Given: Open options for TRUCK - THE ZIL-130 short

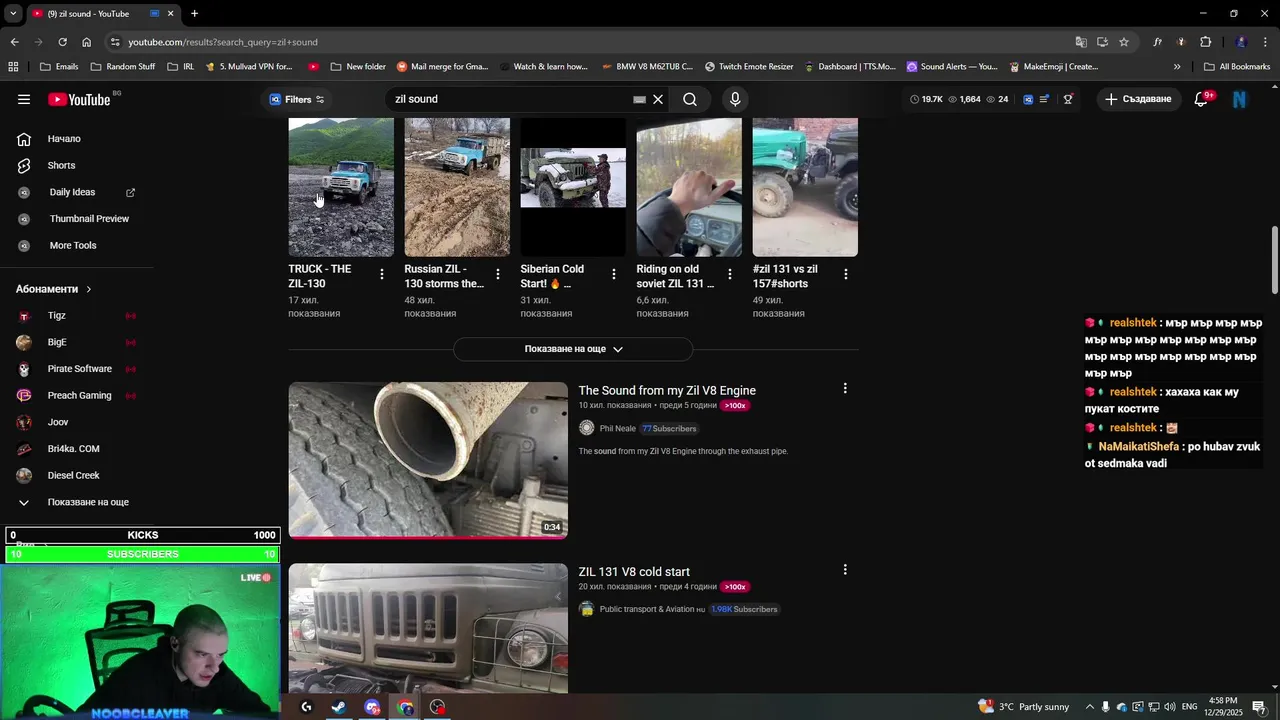Looking at the screenshot, I should (382, 274).
